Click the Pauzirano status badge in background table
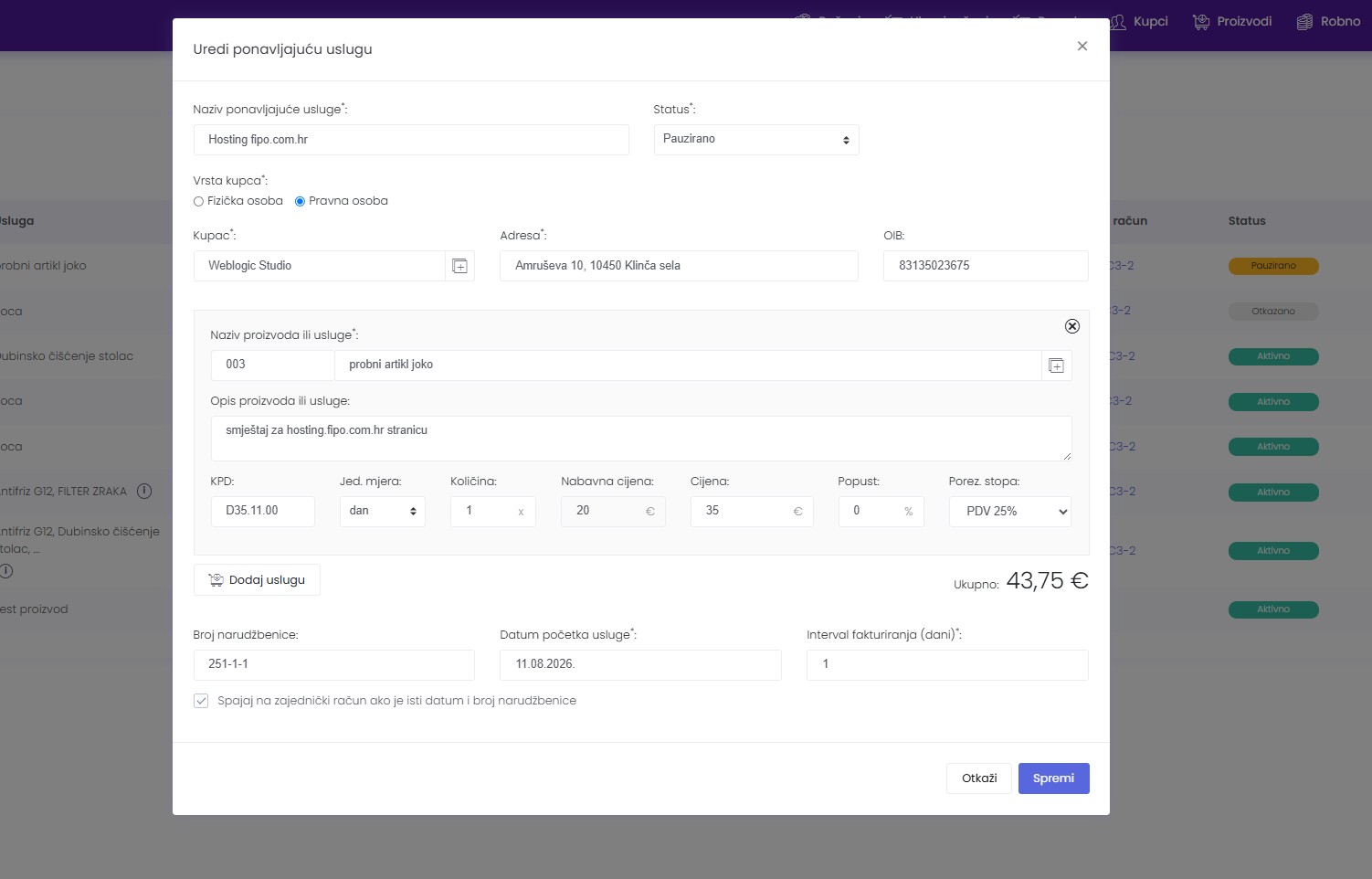This screenshot has width=1372, height=879. 1273,266
